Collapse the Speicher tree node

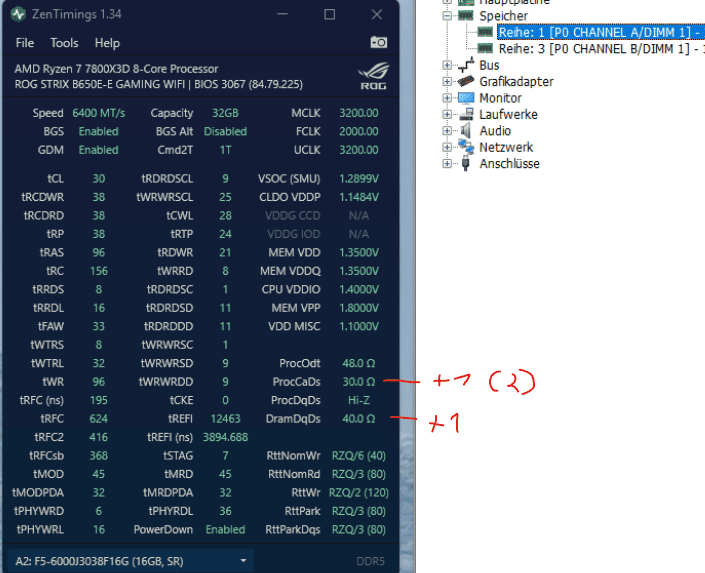click(x=447, y=16)
